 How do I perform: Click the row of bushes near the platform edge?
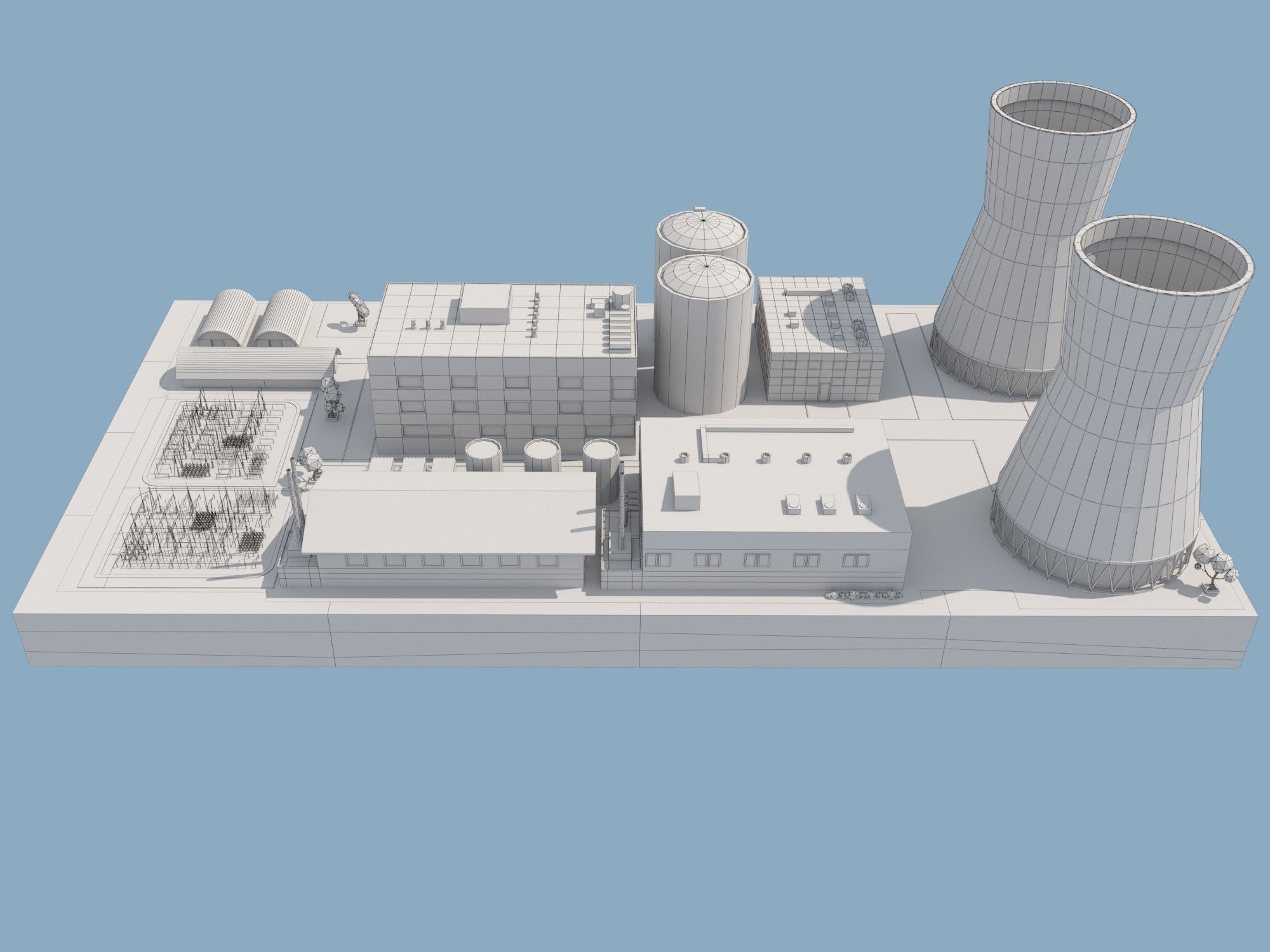click(x=863, y=595)
